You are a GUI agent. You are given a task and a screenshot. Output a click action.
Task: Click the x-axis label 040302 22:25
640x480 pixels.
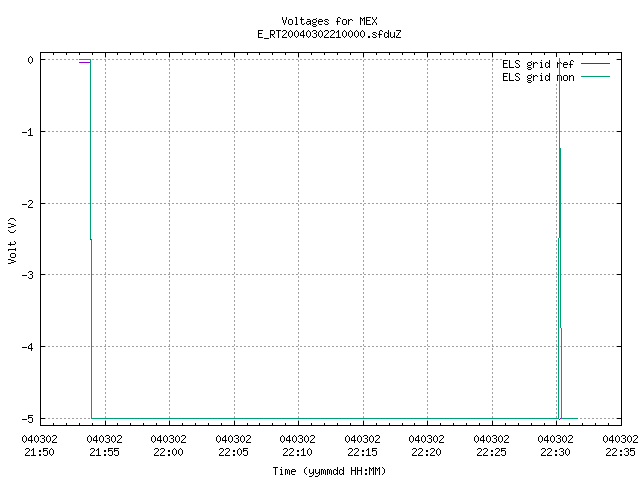[491, 446]
